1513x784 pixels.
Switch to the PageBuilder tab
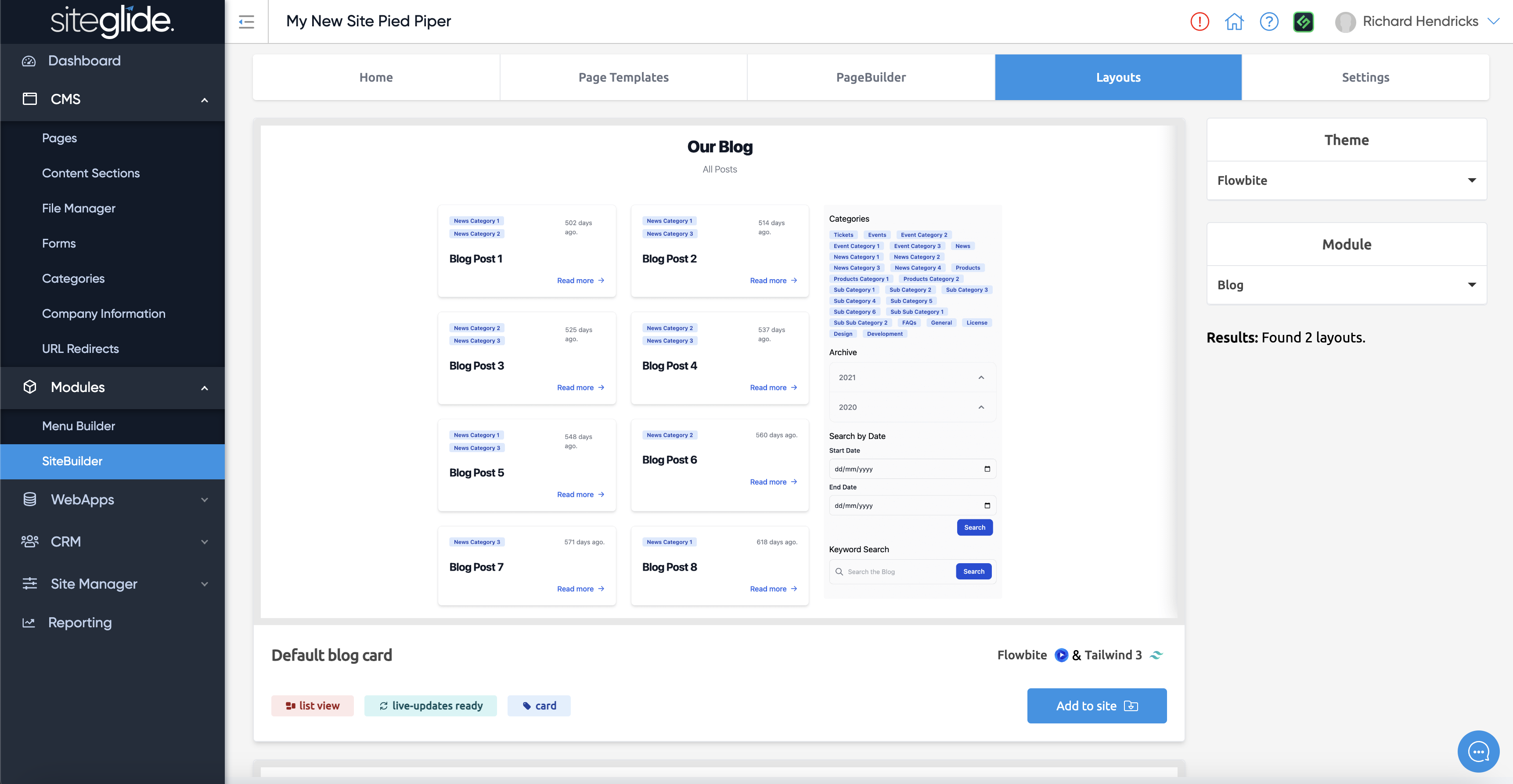[x=871, y=78]
